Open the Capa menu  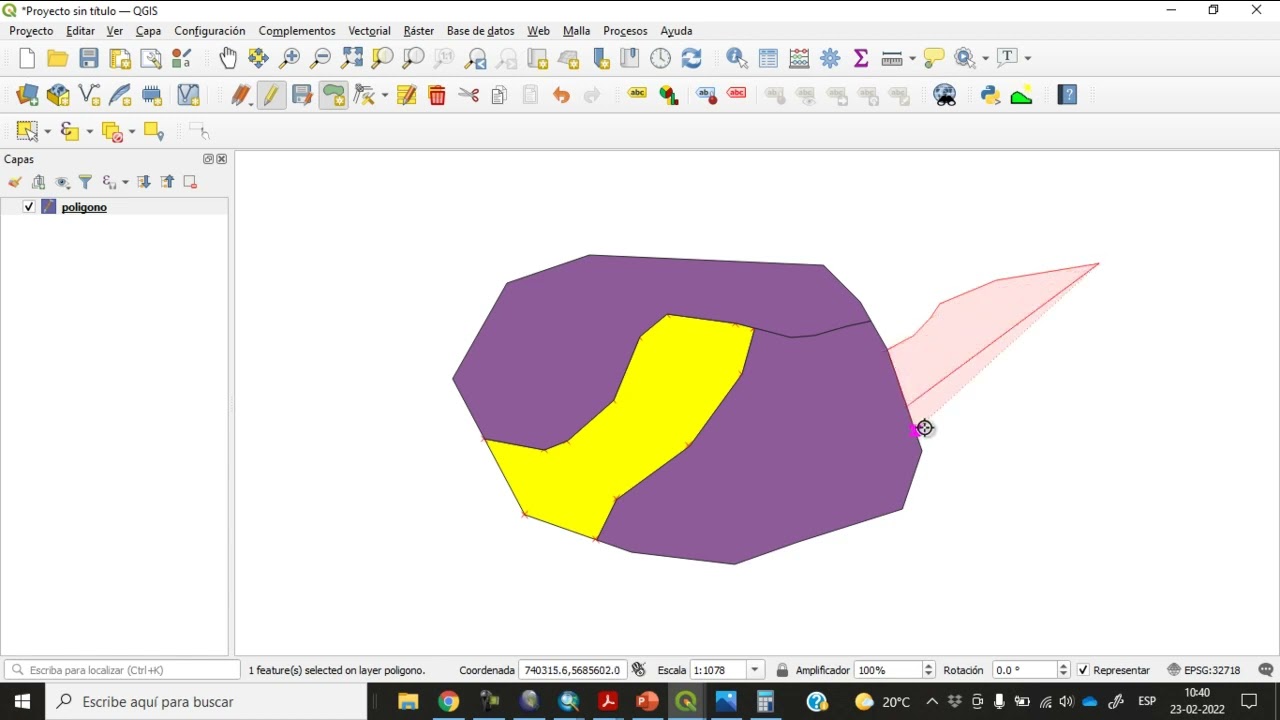(x=148, y=31)
